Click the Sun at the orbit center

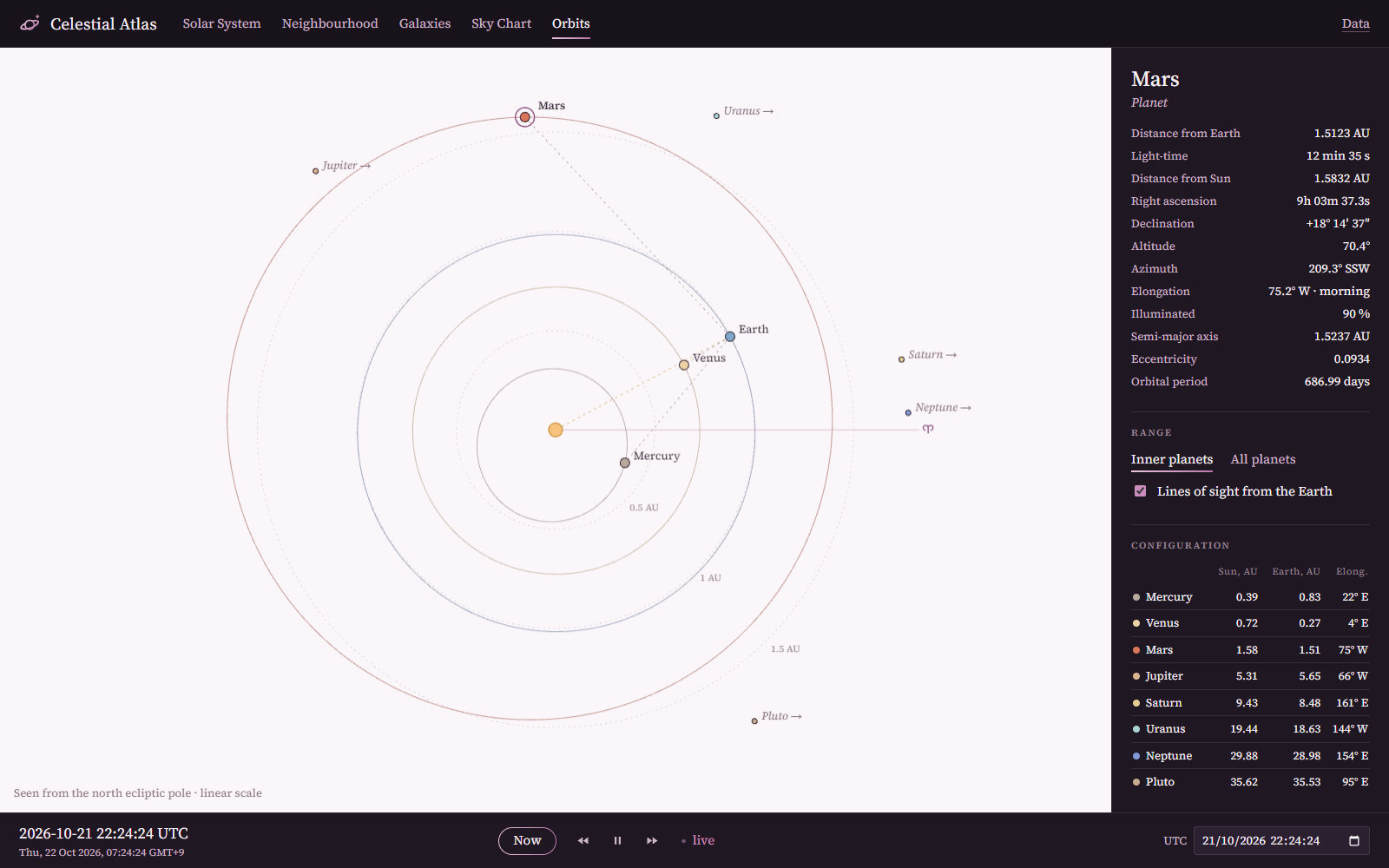coord(556,430)
